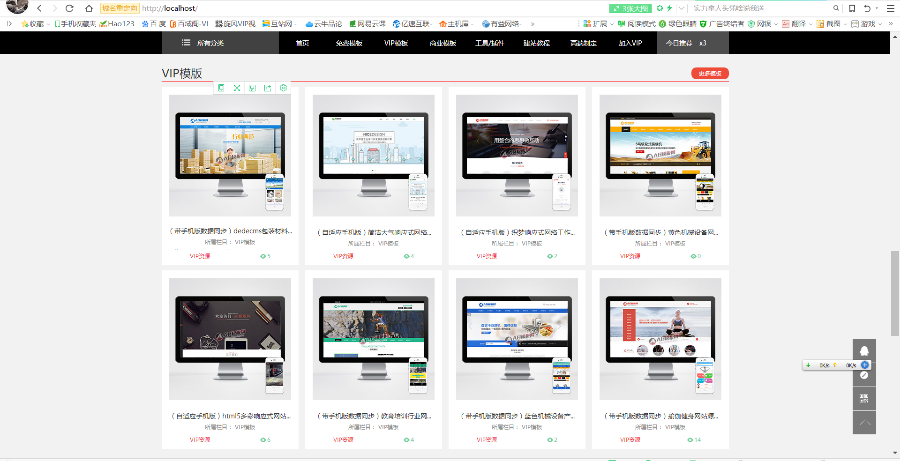Click the settings gear in the floating image toolbar

click(284, 88)
